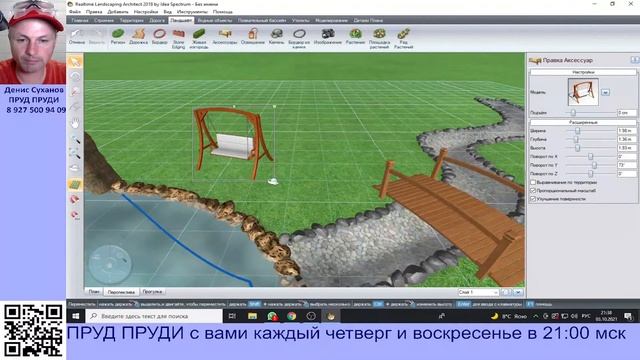Image resolution: width=640 pixels, height=360 pixels.
Task: Select the Edging (Бордюр) tool
Action: [159, 36]
